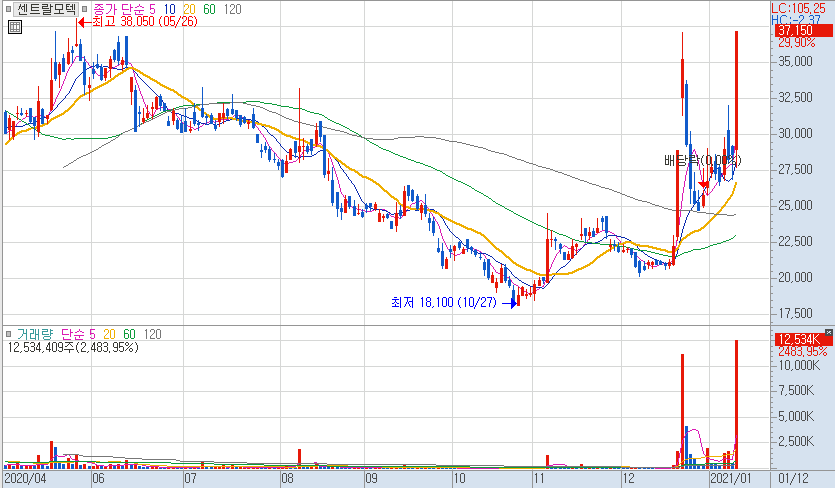The image size is (835, 488).
Task: Click the LC:105.25 readout
Action: click(798, 9)
